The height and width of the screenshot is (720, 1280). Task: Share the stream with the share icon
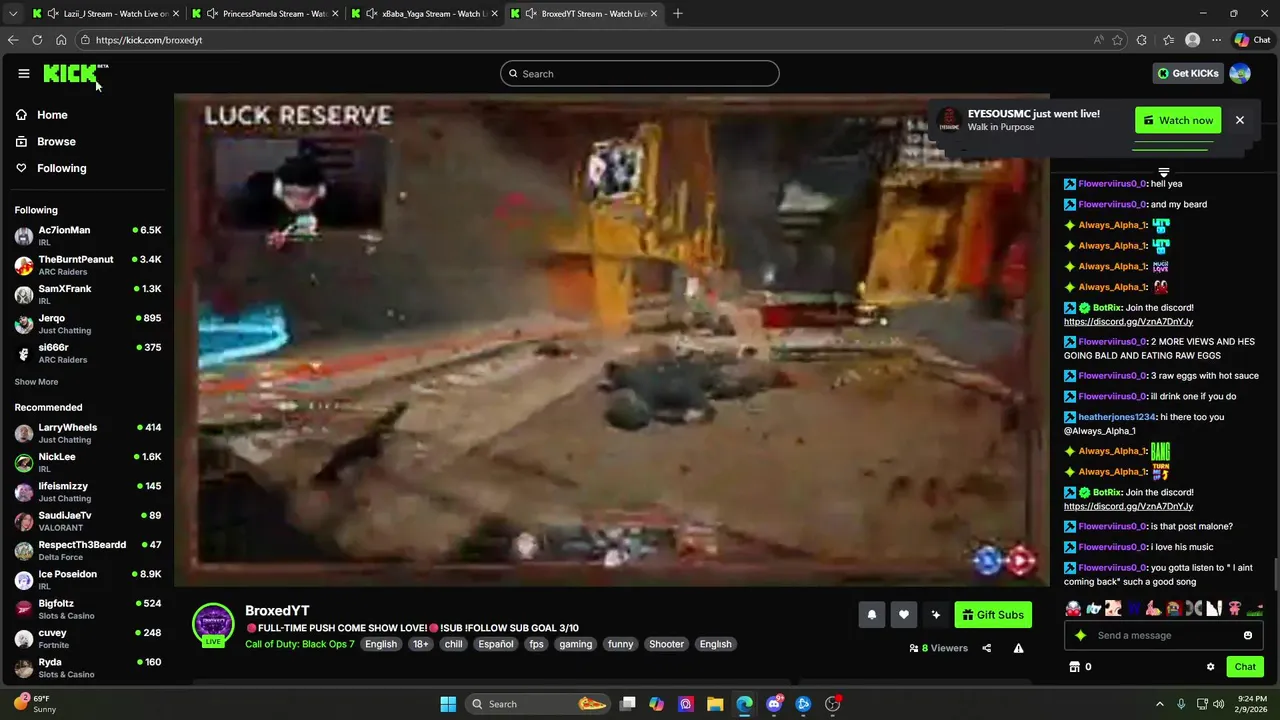pos(986,648)
